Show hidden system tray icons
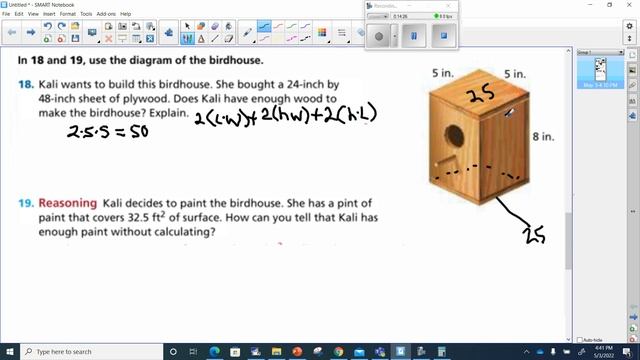This screenshot has height=360, width=640. [527, 351]
